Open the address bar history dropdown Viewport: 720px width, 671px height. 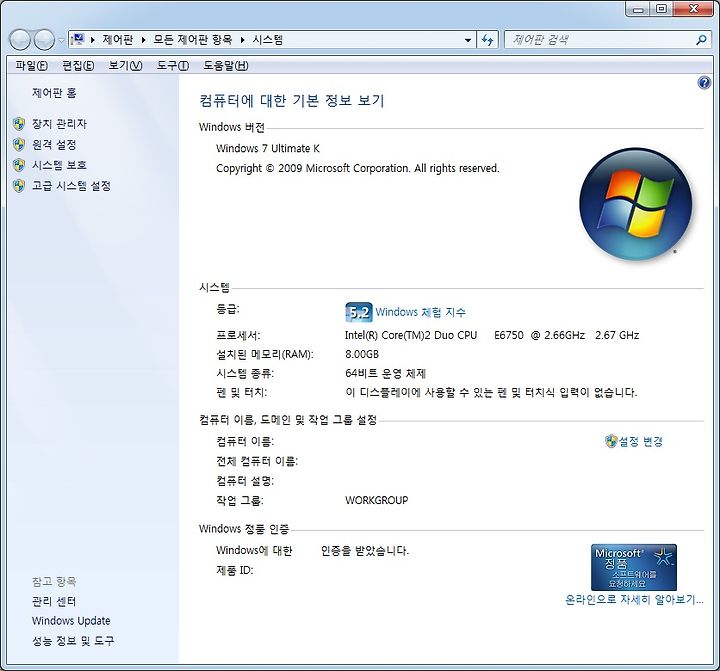tap(467, 40)
